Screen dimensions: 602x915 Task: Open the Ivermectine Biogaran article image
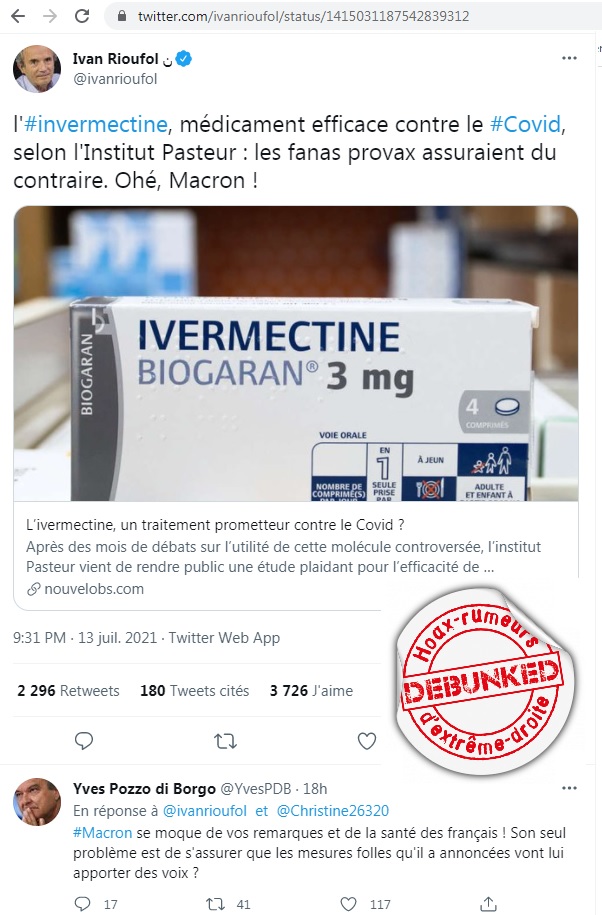[x=296, y=353]
